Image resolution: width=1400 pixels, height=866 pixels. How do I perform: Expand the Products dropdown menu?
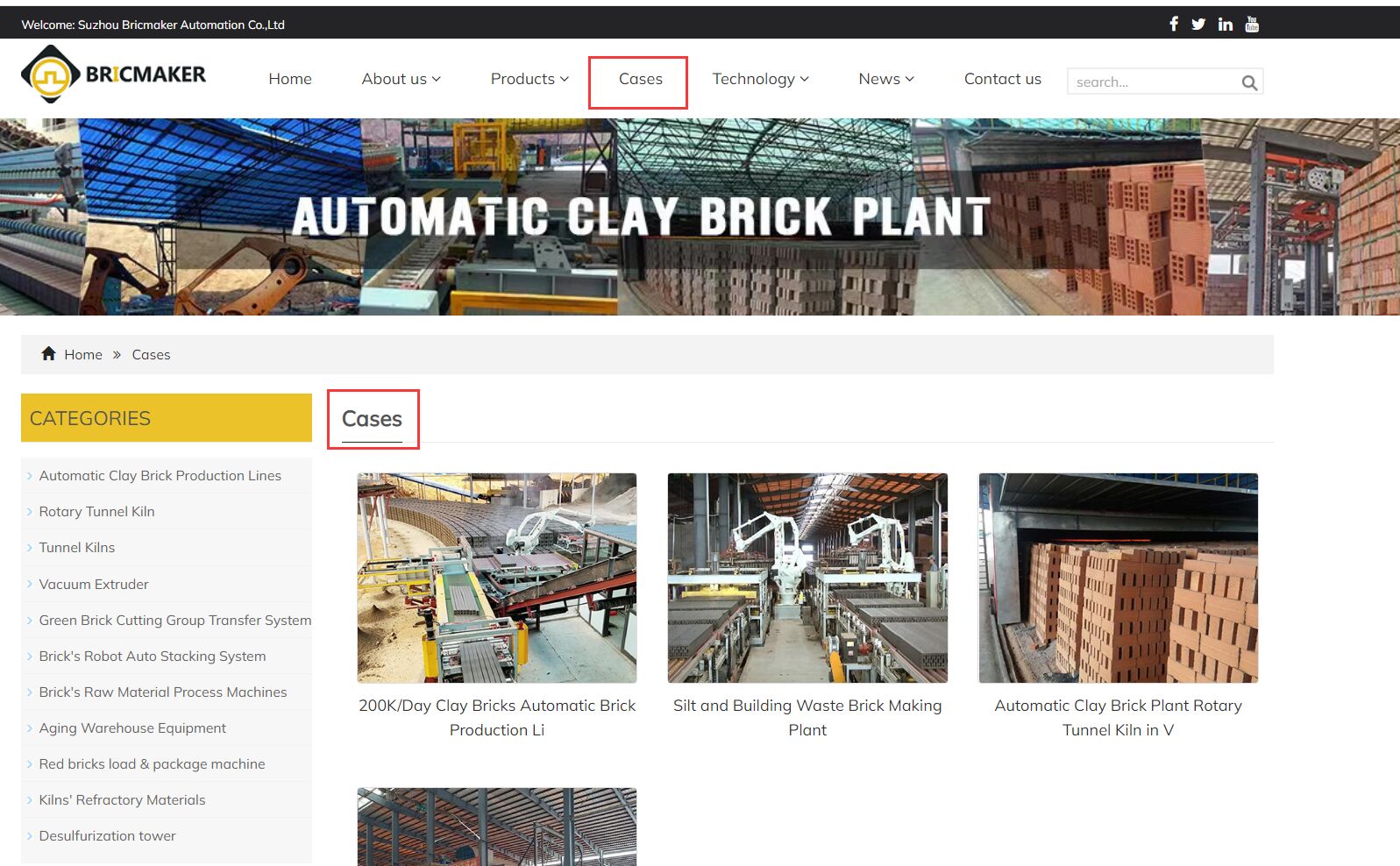tap(529, 79)
